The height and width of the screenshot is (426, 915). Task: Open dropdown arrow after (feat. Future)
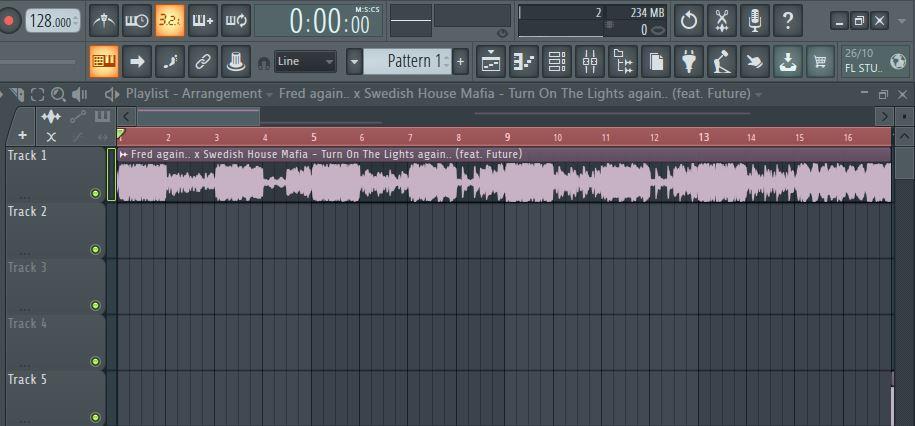tap(758, 94)
